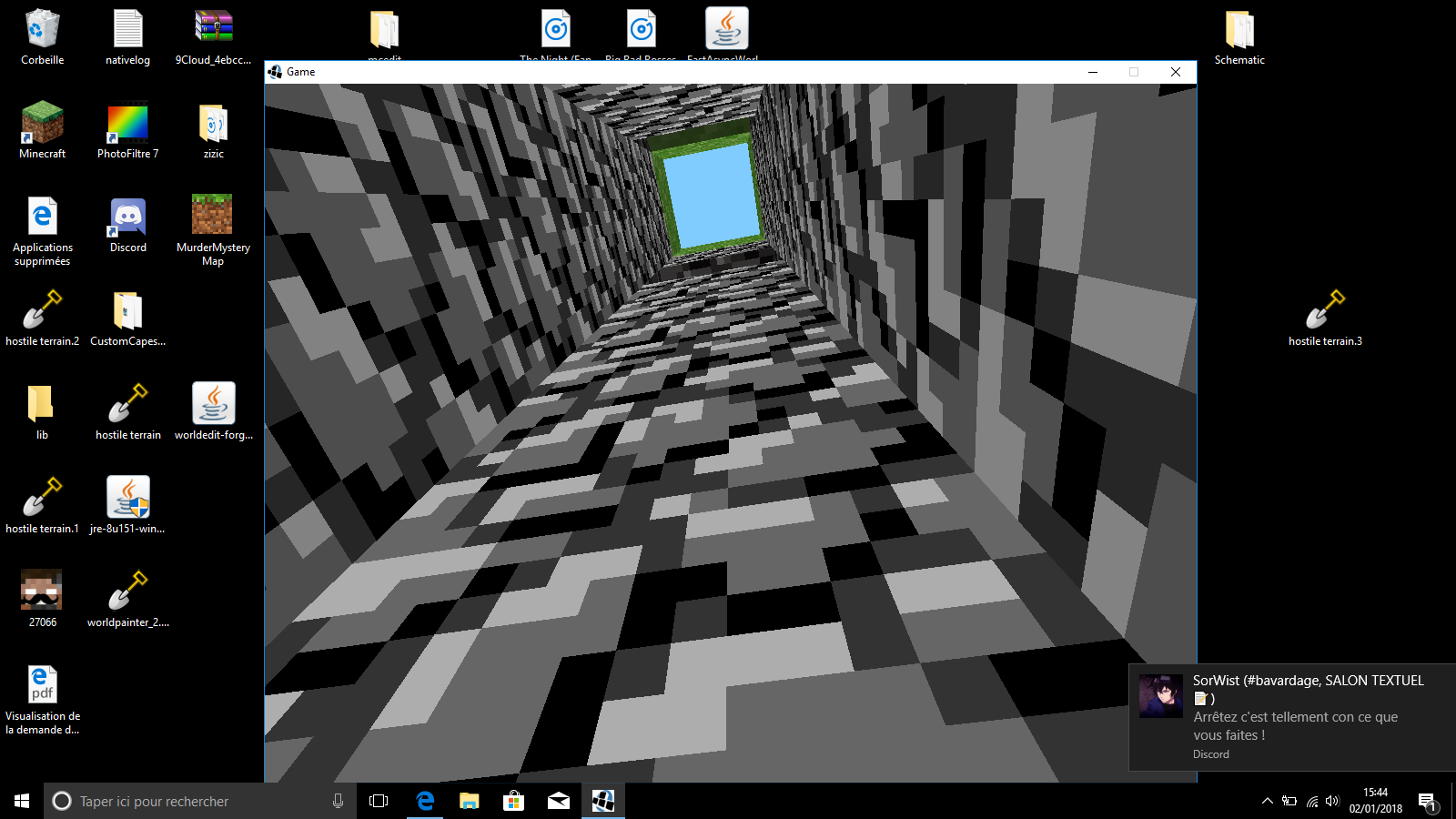Select the hostile terrain.2 shovel icon
This screenshot has height=819, width=1456.
click(x=42, y=310)
